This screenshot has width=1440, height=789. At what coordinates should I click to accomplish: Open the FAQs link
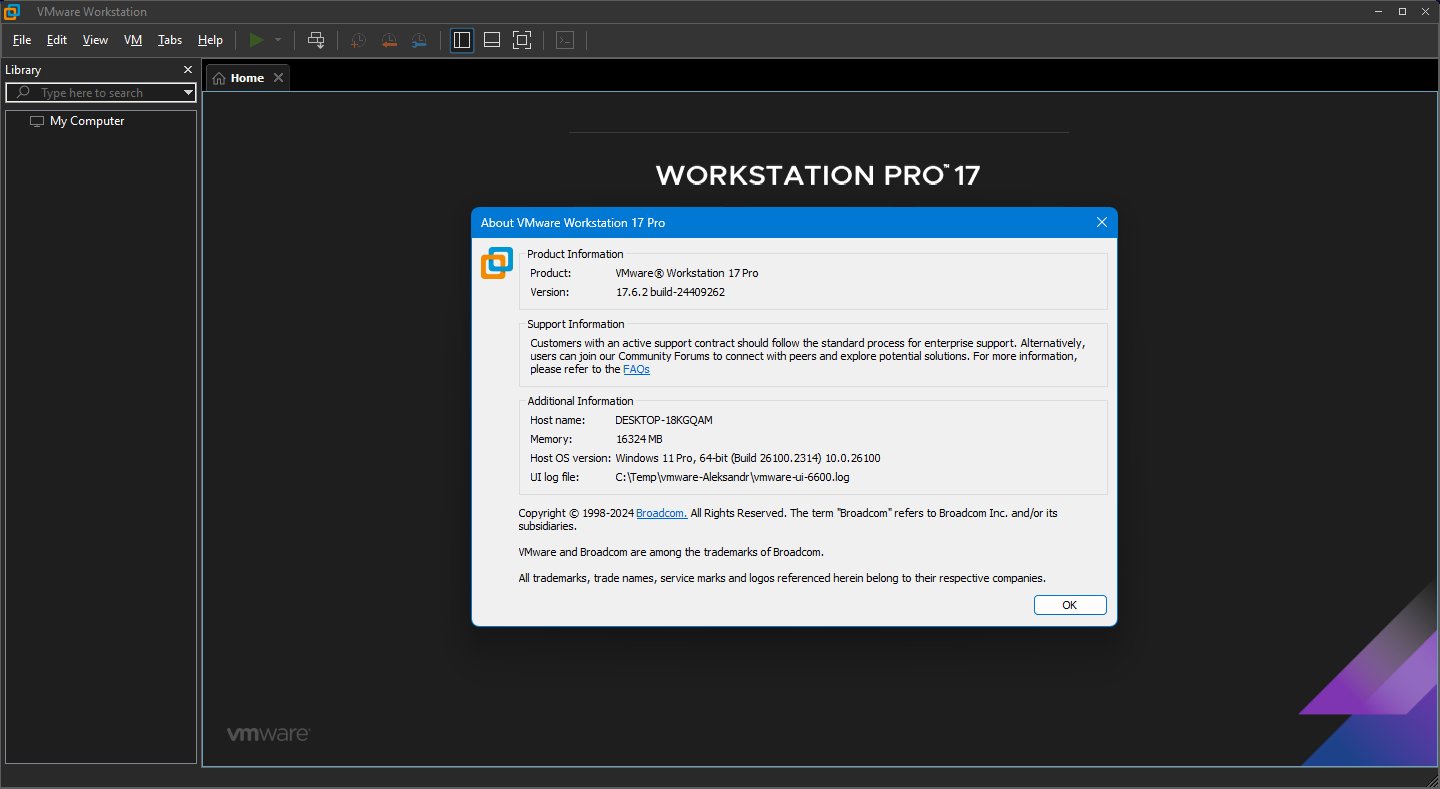636,369
